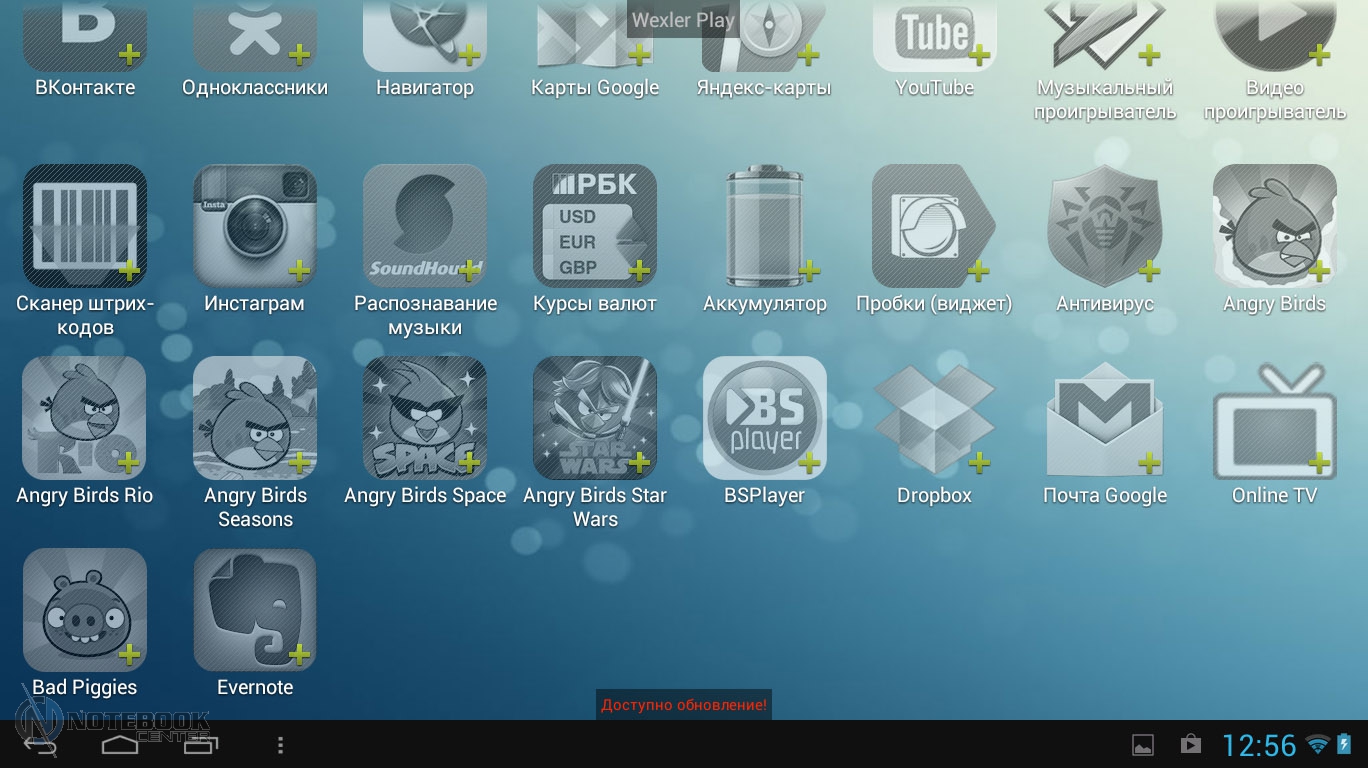Open the Курсы валют currency rates app
Image resolution: width=1368 pixels, height=768 pixels.
point(595,226)
